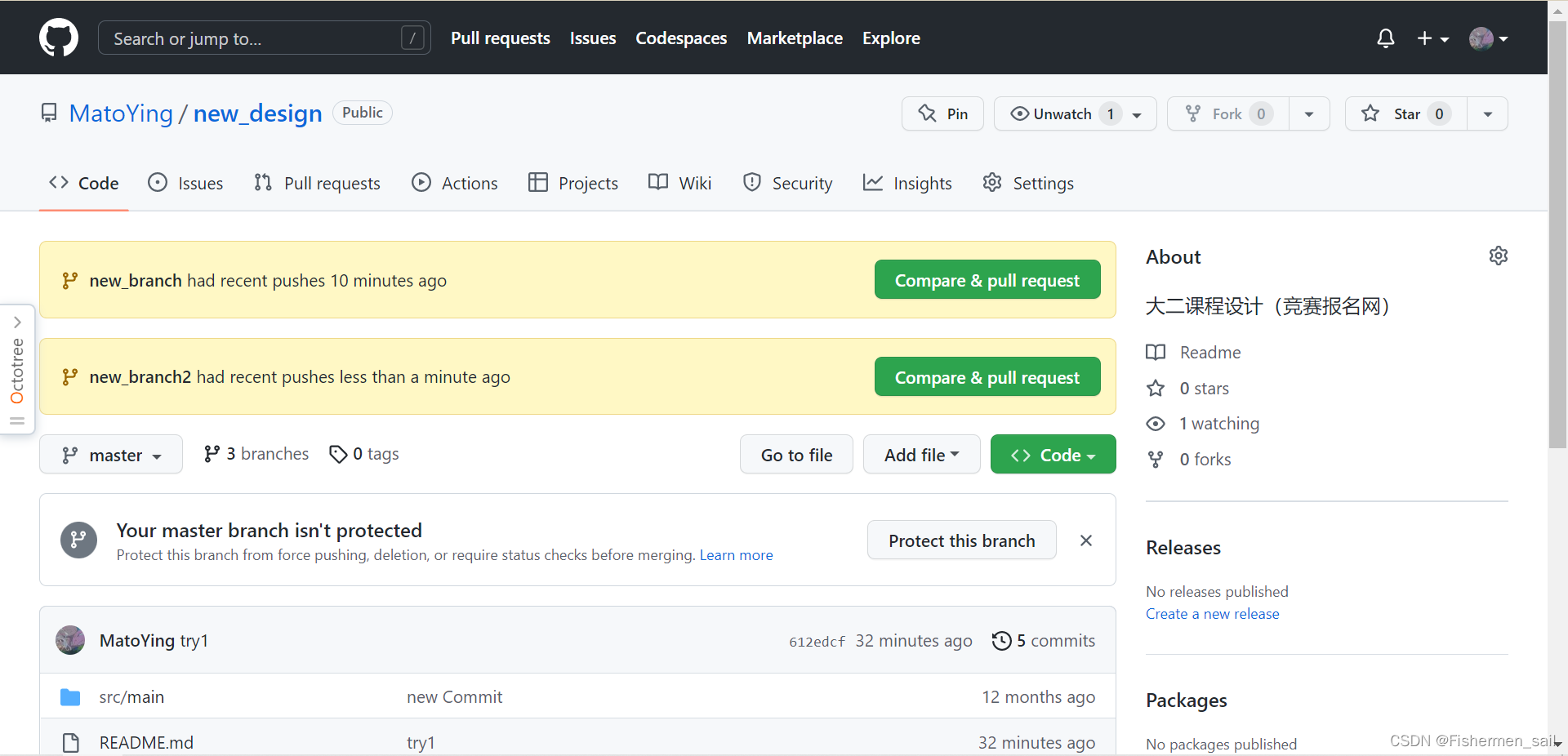Viewport: 1568px width, 756px height.
Task: Open commit hash 612edcf
Action: pyautogui.click(x=817, y=642)
